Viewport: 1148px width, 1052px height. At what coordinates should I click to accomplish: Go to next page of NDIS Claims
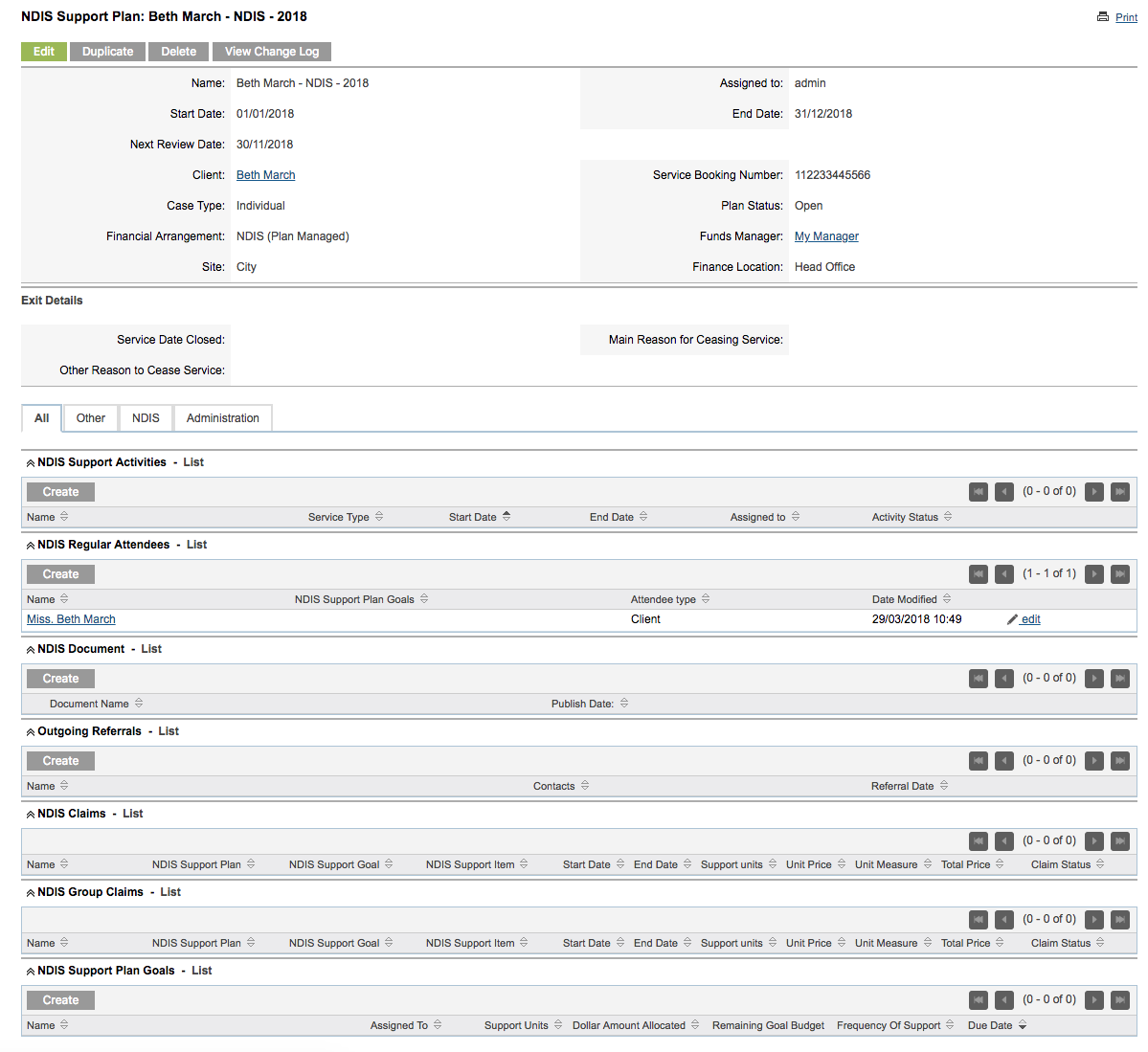point(1094,842)
